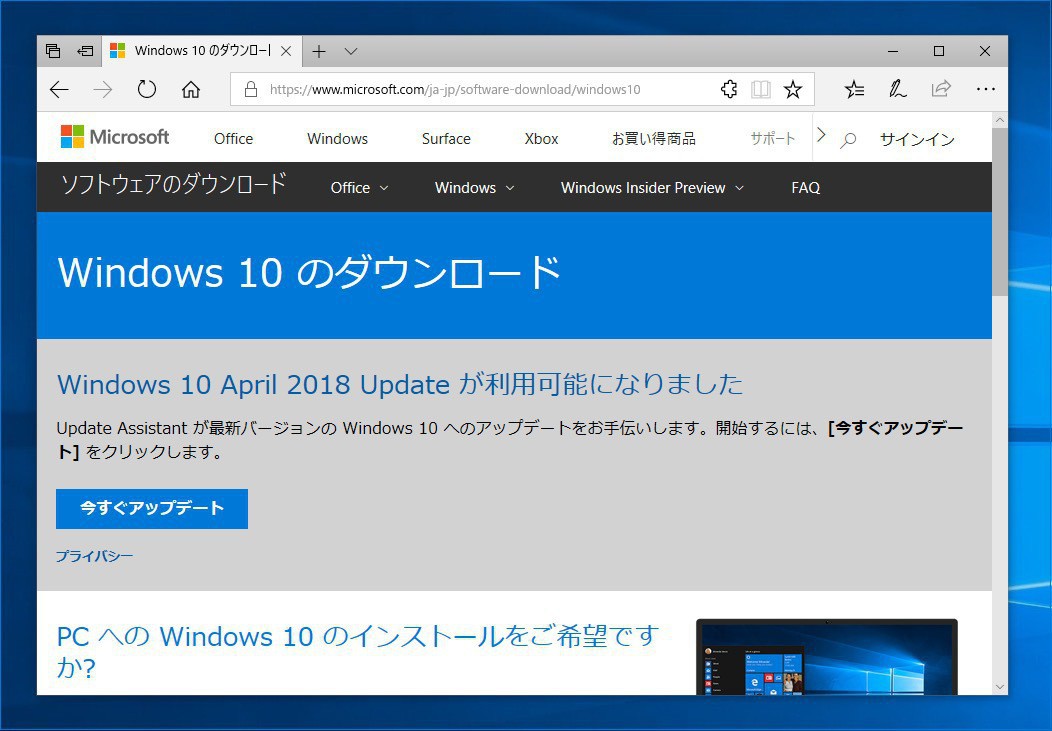The width and height of the screenshot is (1052, 731).
Task: Open お買い得商品 navigation item
Action: click(x=653, y=139)
